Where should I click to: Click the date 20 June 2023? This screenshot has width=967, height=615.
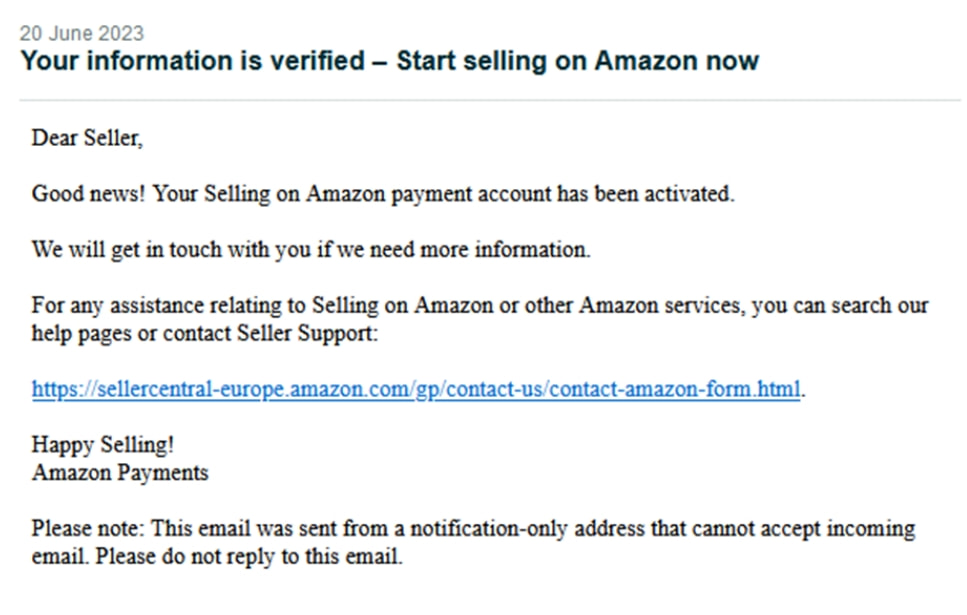[x=81, y=34]
